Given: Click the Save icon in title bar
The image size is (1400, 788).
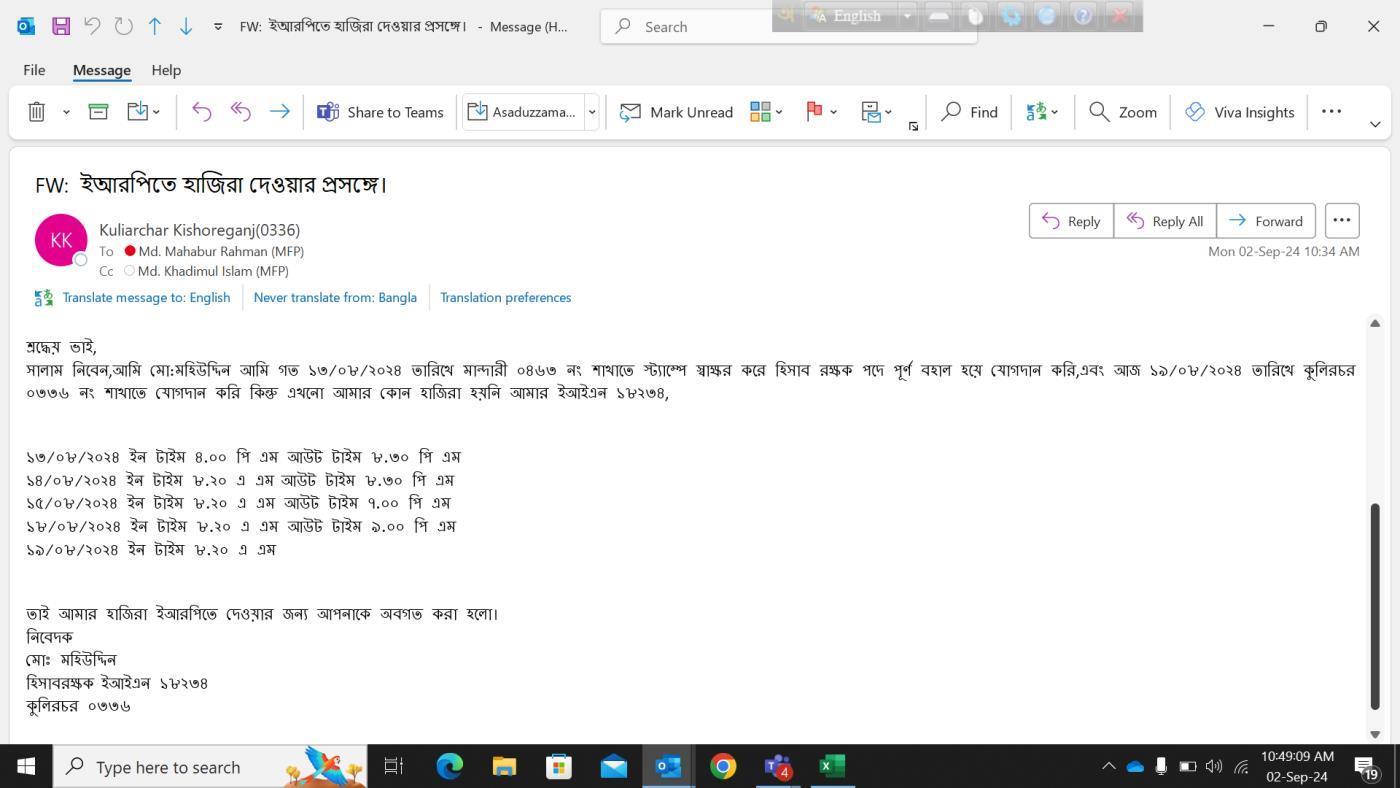Looking at the screenshot, I should coord(60,26).
